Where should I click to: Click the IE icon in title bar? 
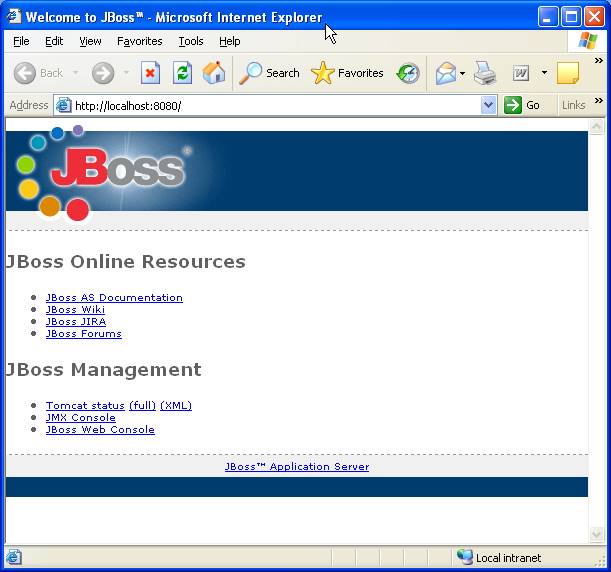pos(14,16)
